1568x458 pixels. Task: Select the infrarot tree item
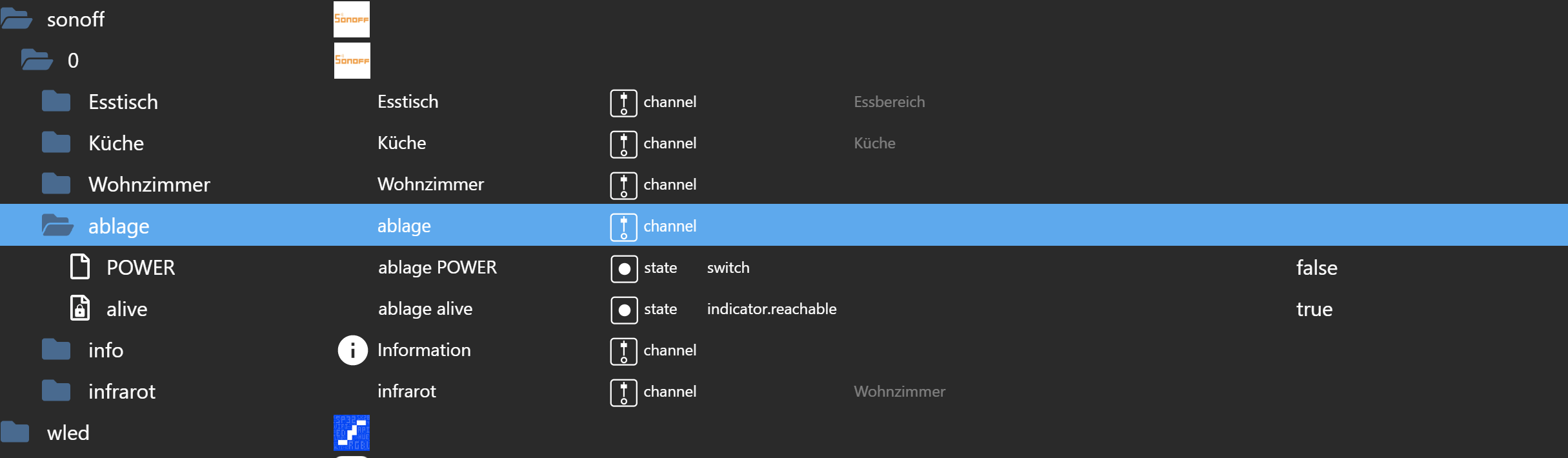point(121,392)
